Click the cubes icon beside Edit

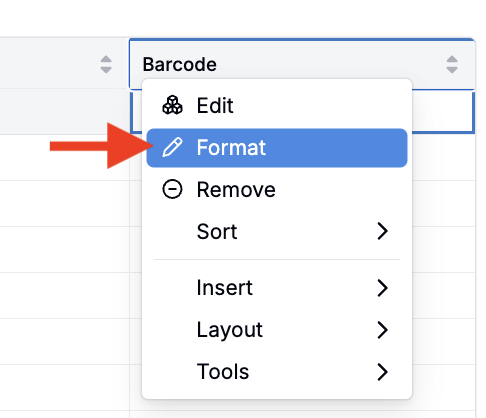tap(172, 105)
